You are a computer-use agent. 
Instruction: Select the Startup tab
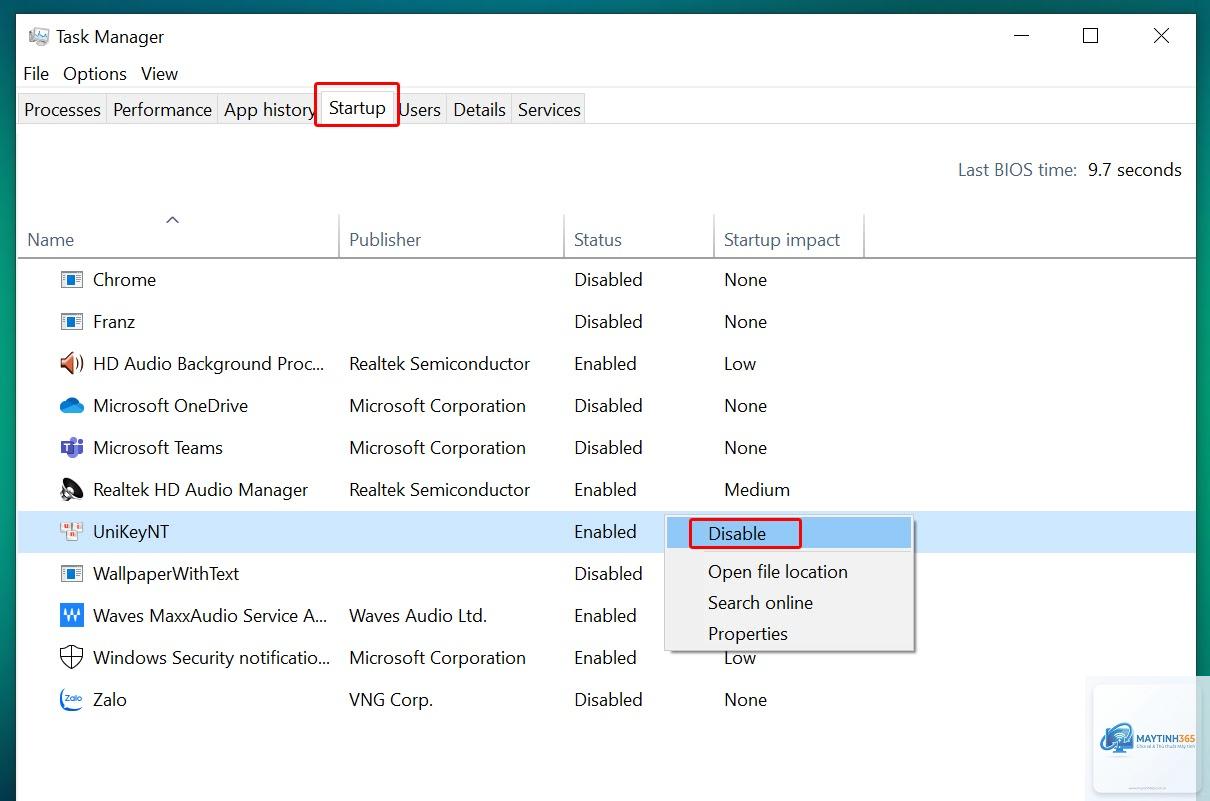357,108
